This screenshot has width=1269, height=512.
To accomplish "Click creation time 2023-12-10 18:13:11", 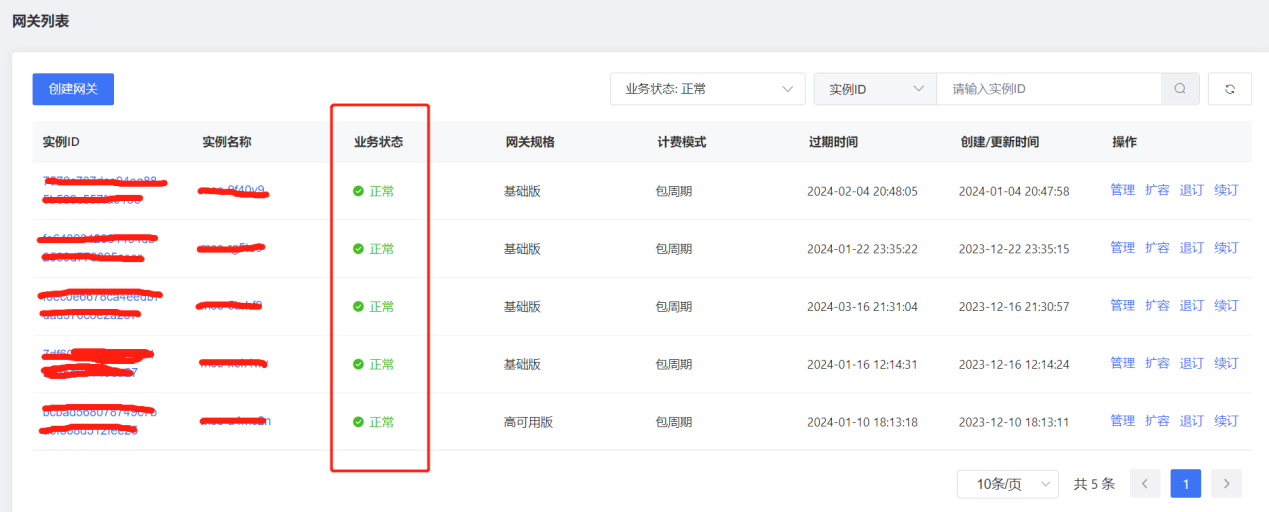I will pyautogui.click(x=1014, y=422).
